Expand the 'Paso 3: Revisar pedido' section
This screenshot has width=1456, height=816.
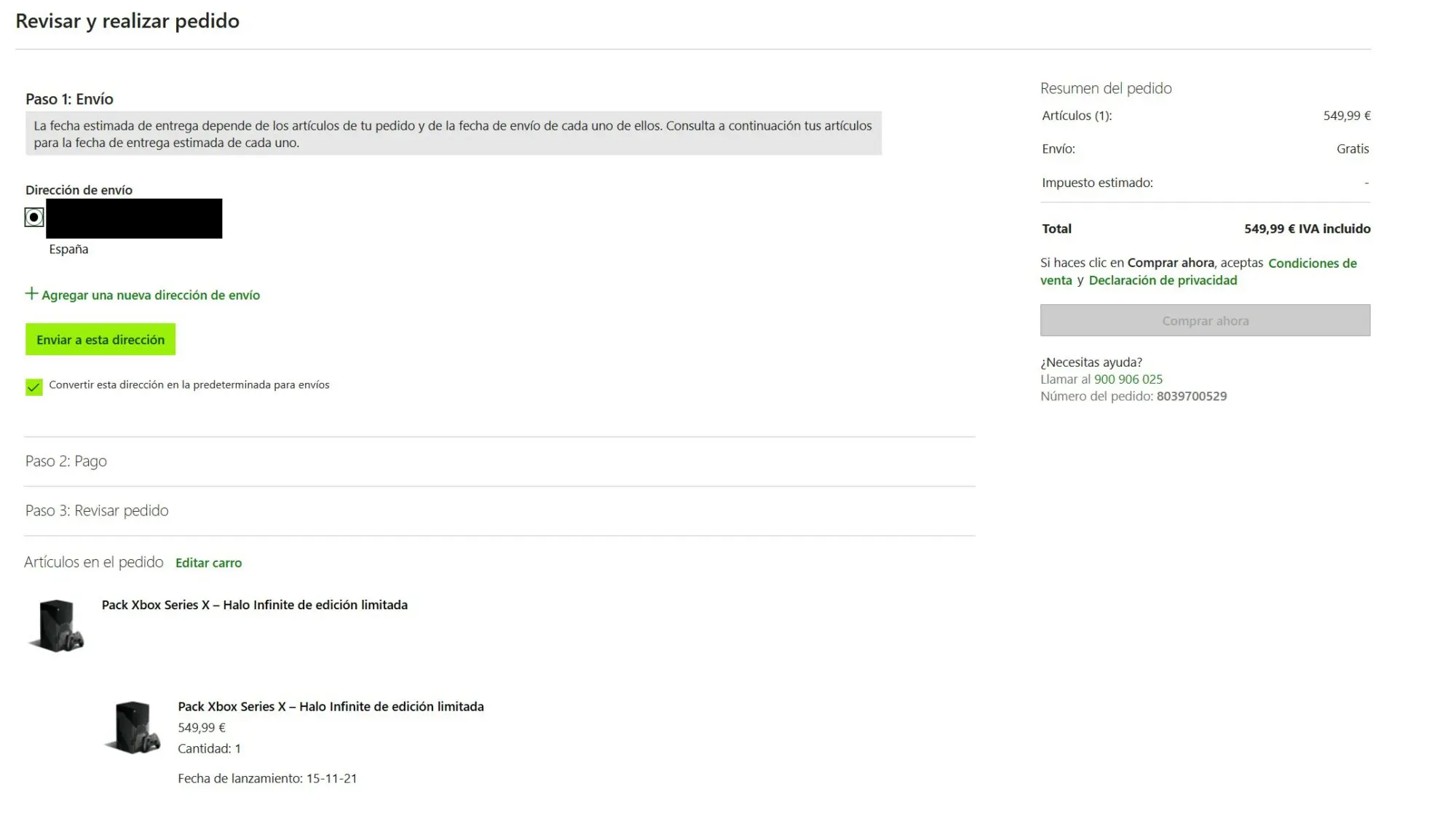point(499,510)
